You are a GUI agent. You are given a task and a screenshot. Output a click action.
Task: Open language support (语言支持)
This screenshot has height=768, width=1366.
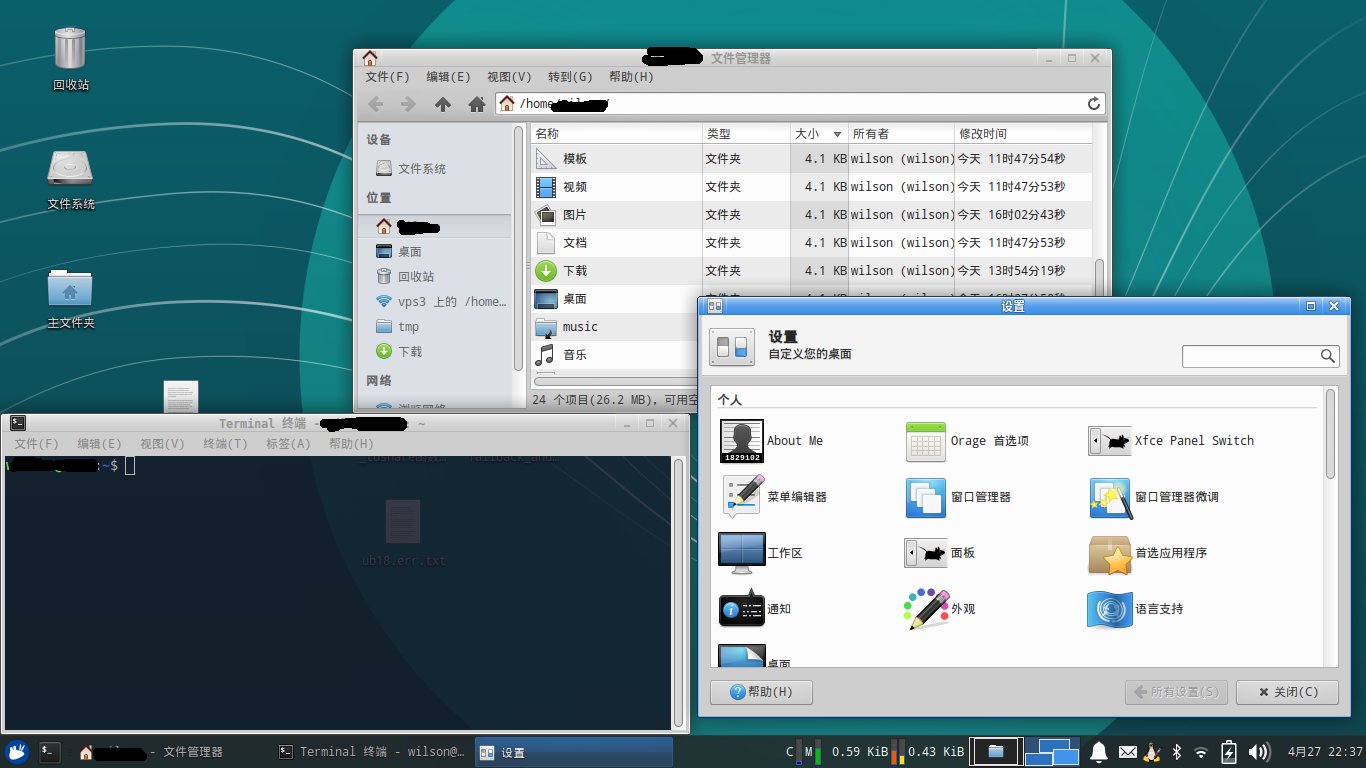1110,609
